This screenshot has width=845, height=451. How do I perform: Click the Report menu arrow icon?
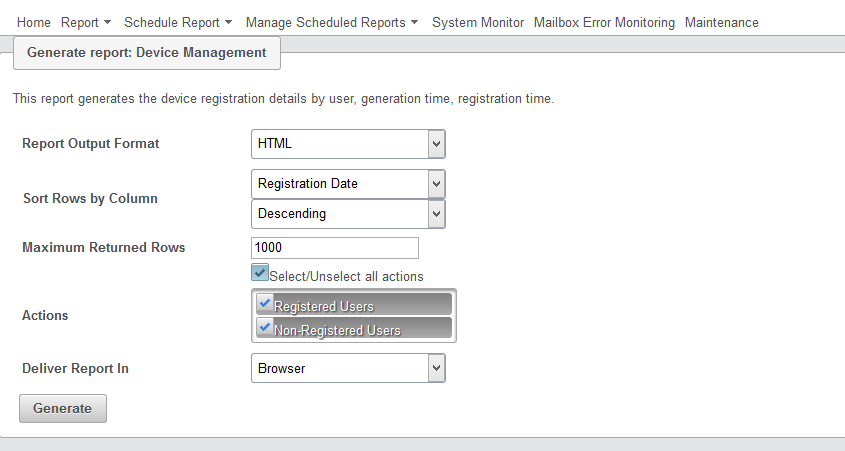[x=108, y=23]
